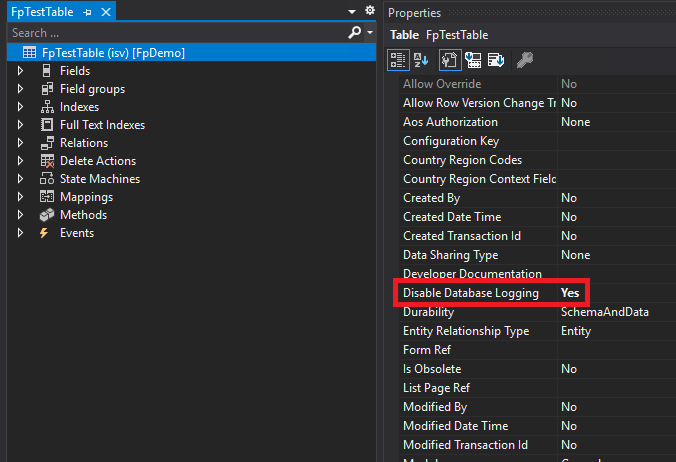
Task: Click the table icon of FpTestTable root node
Action: click(x=29, y=53)
